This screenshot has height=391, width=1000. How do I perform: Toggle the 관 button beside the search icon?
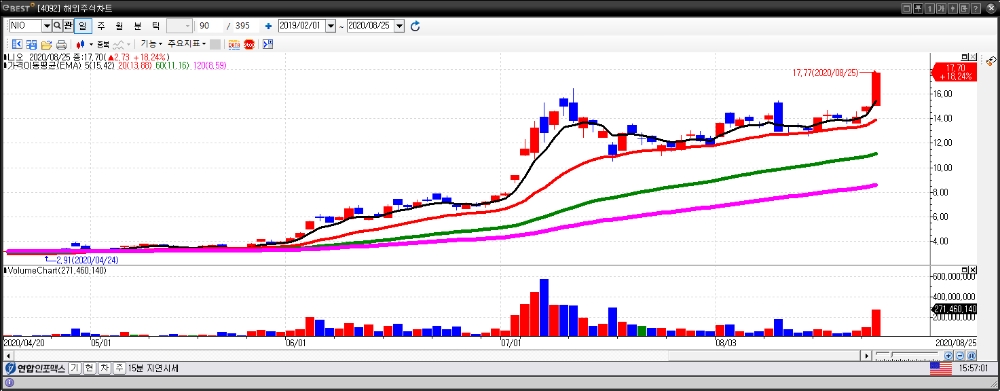coord(68,26)
